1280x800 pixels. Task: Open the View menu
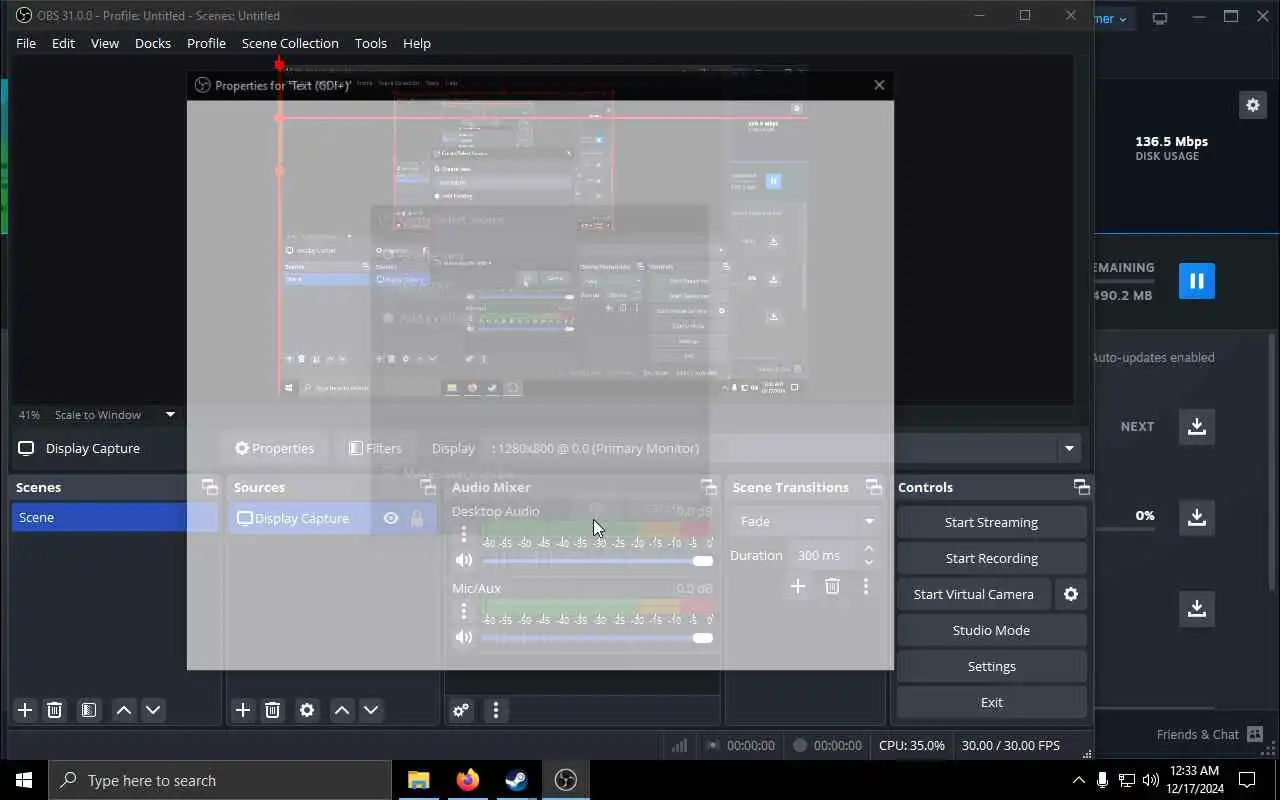(x=105, y=43)
